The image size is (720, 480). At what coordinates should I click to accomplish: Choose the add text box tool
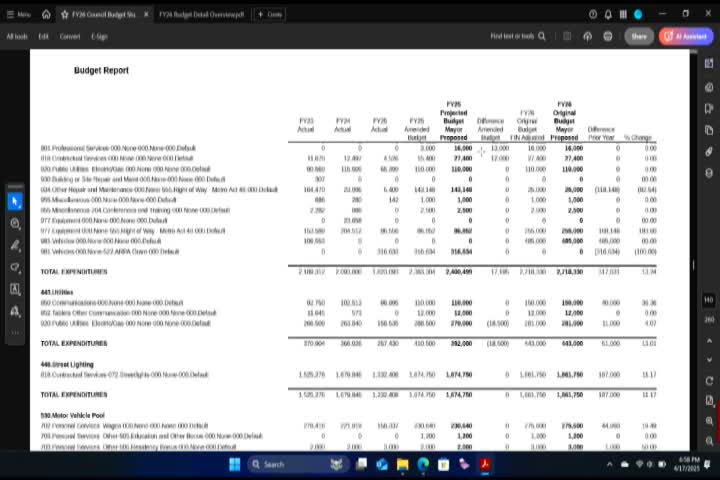15,289
